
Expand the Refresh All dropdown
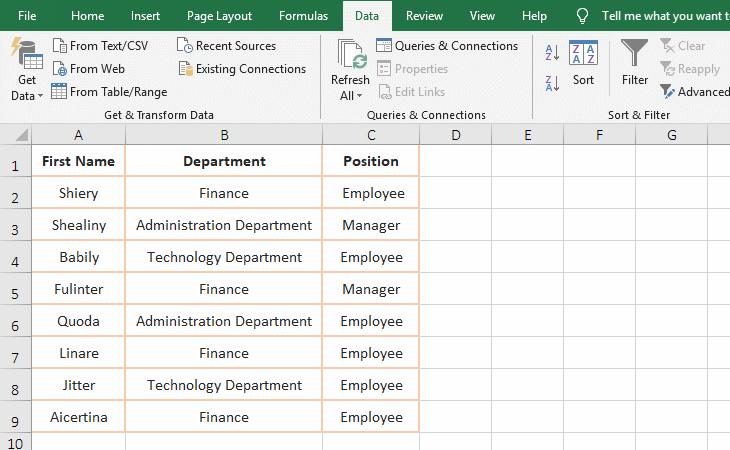coord(350,96)
